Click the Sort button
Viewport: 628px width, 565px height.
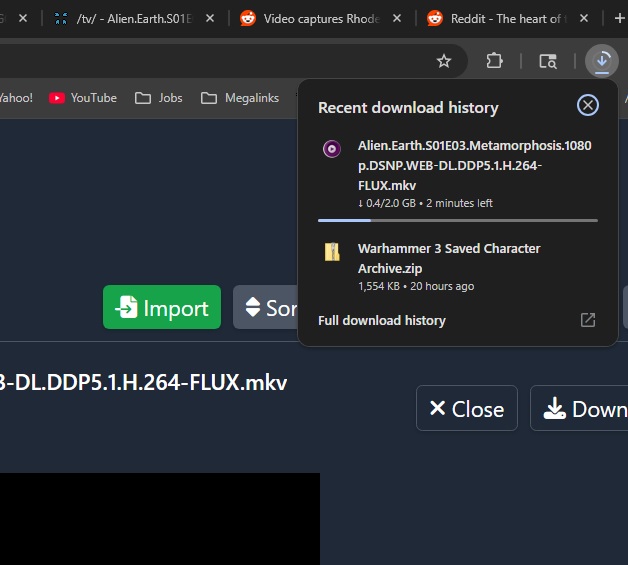266,307
